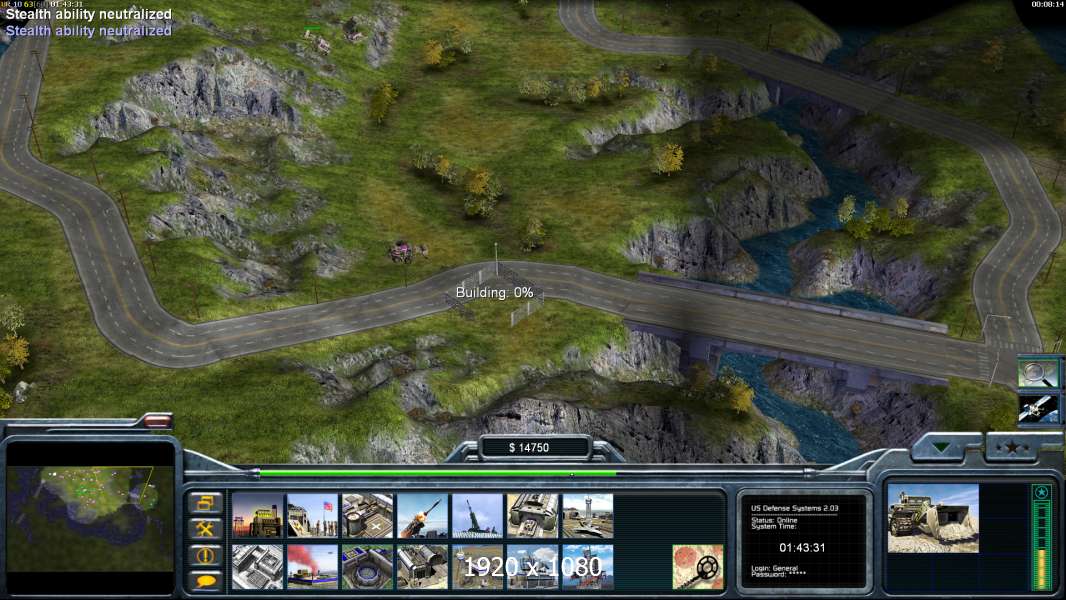This screenshot has height=600, width=1066.
Task: Open the overlapping windows button on the control bar
Action: [x=205, y=503]
